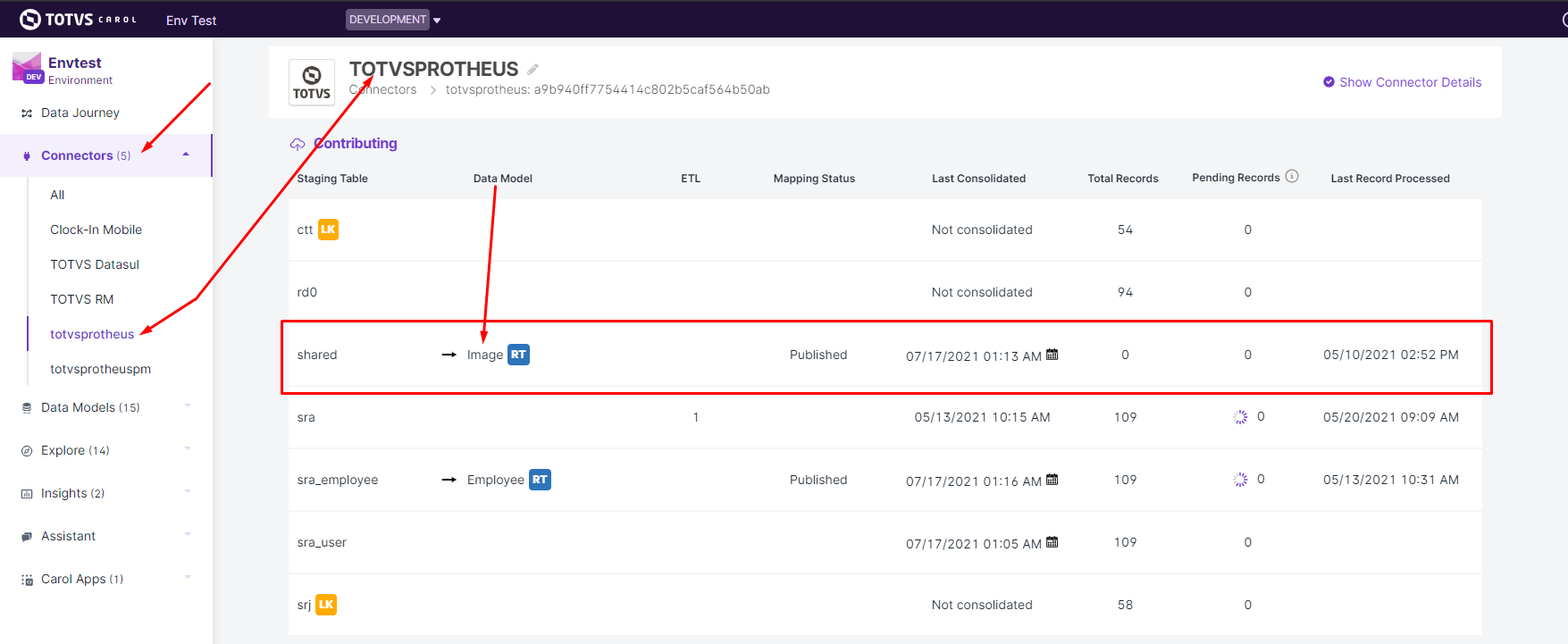Open the ctt staging table
The height and width of the screenshot is (644, 1568).
click(305, 230)
